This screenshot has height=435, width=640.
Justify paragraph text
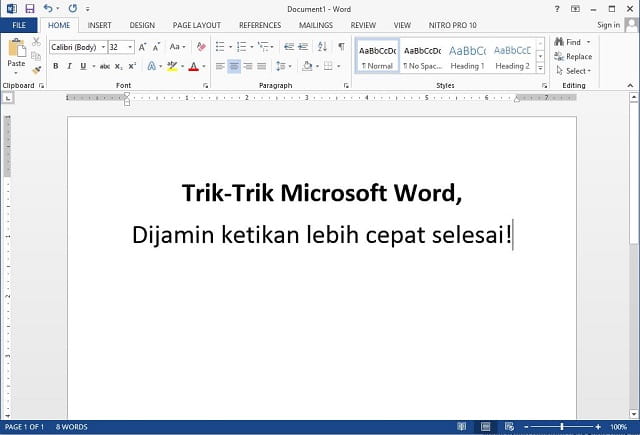(x=262, y=66)
